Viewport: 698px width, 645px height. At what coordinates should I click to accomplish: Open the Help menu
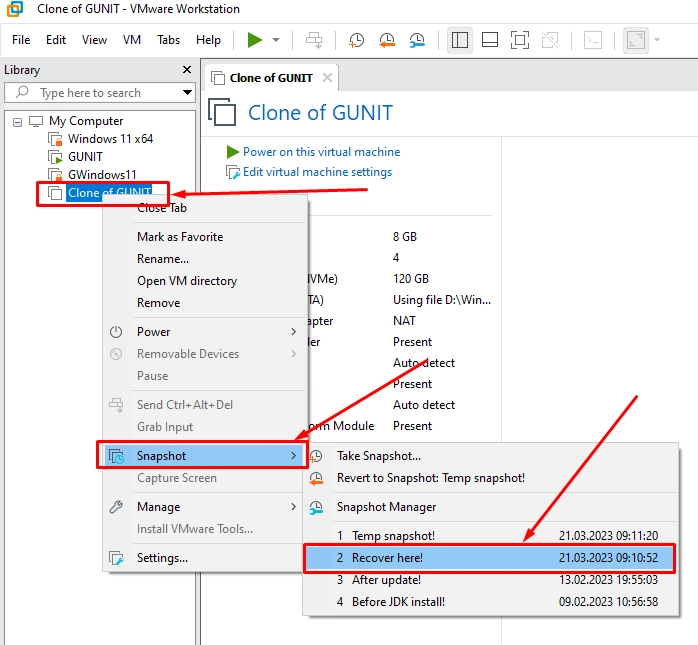[208, 40]
